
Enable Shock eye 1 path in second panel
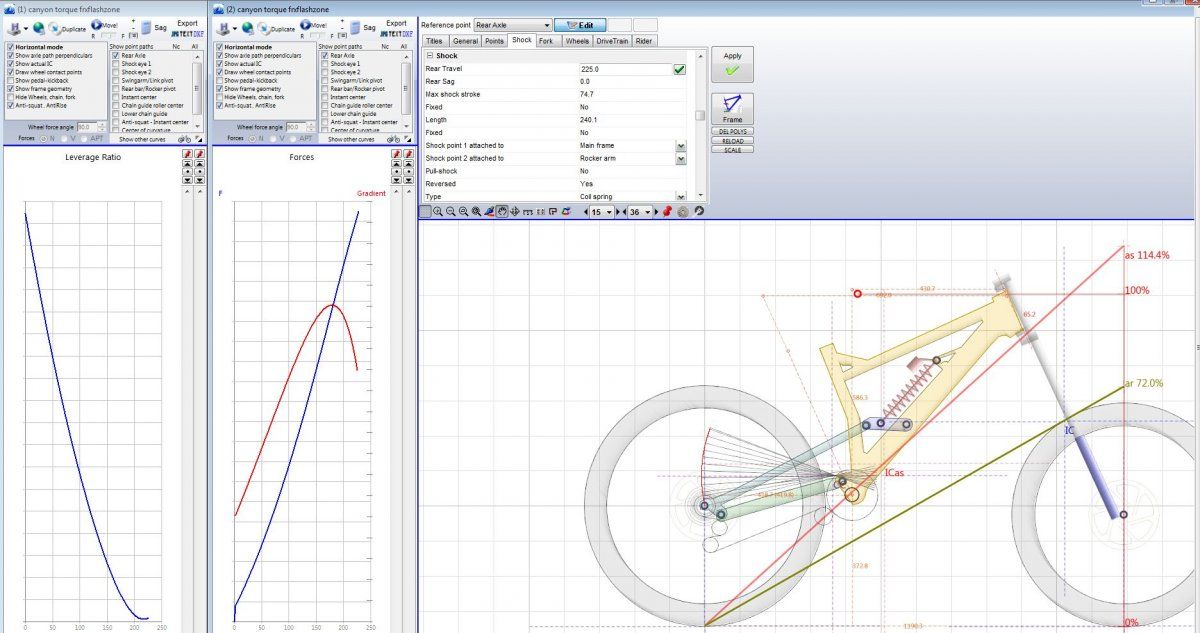(x=326, y=64)
